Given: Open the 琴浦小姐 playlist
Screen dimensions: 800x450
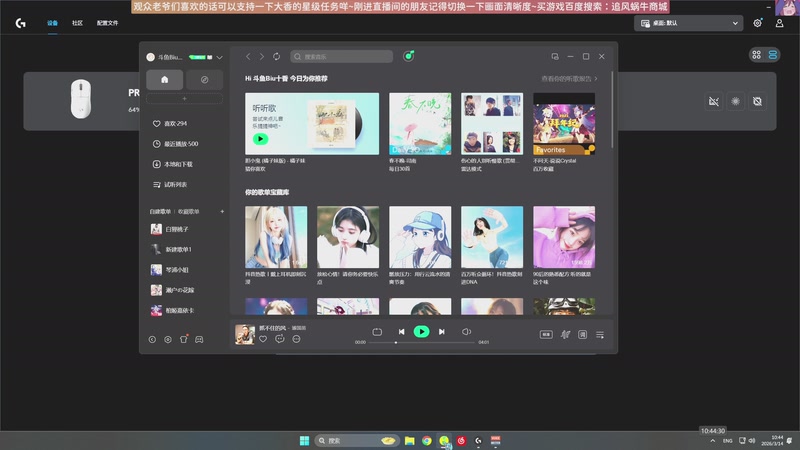Looking at the screenshot, I should pyautogui.click(x=170, y=270).
